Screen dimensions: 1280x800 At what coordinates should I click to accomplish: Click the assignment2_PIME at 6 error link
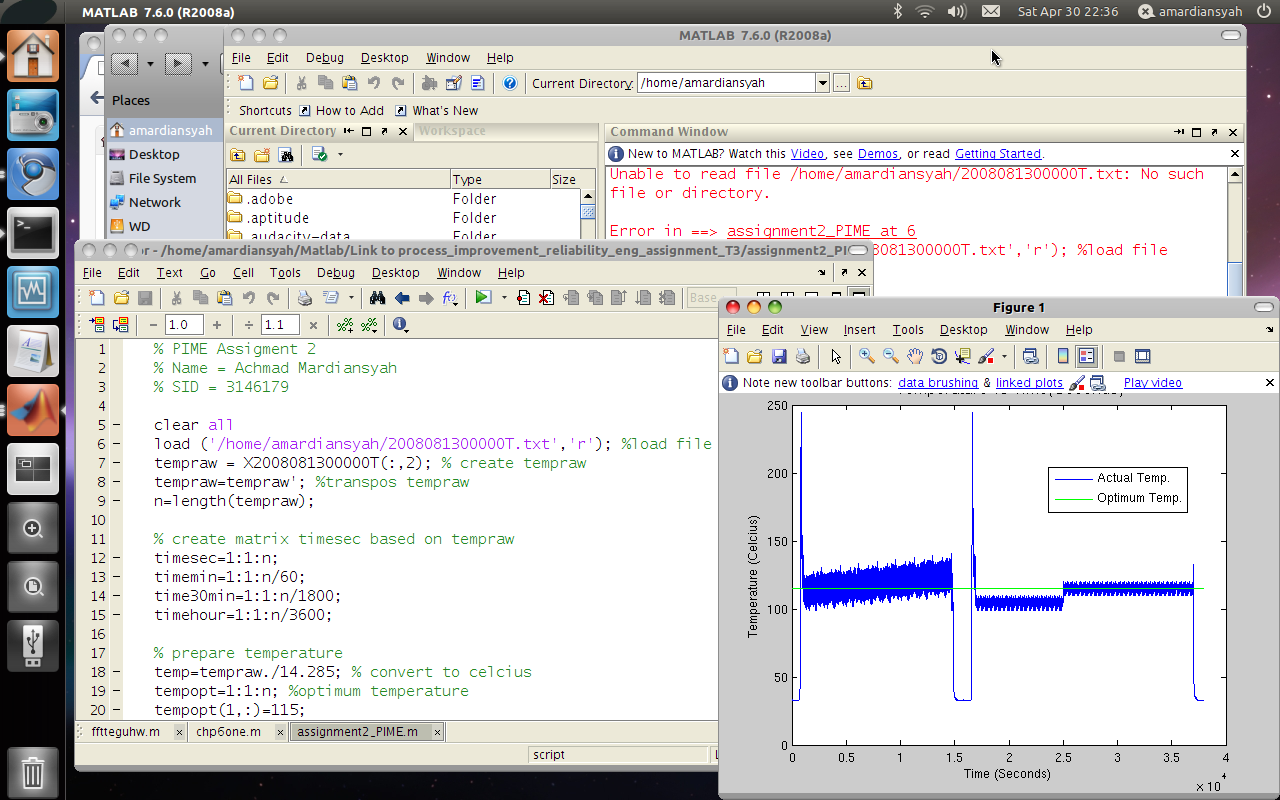[821, 231]
